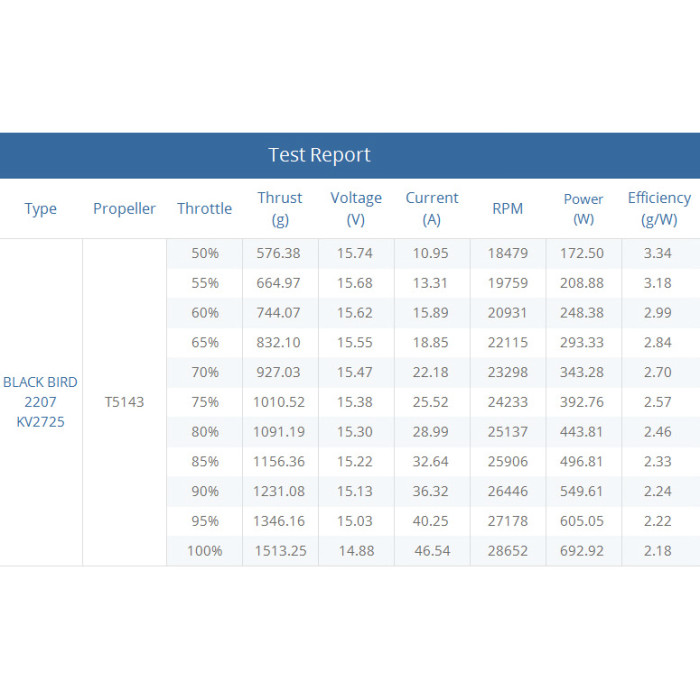This screenshot has width=700, height=700.
Task: Click power value 208.88
Action: [582, 283]
